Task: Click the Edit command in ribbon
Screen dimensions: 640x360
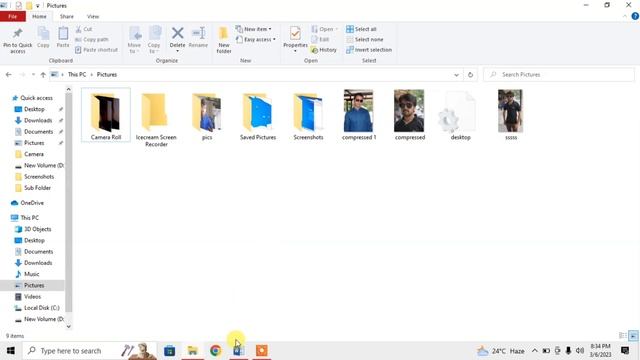Action: (x=320, y=40)
